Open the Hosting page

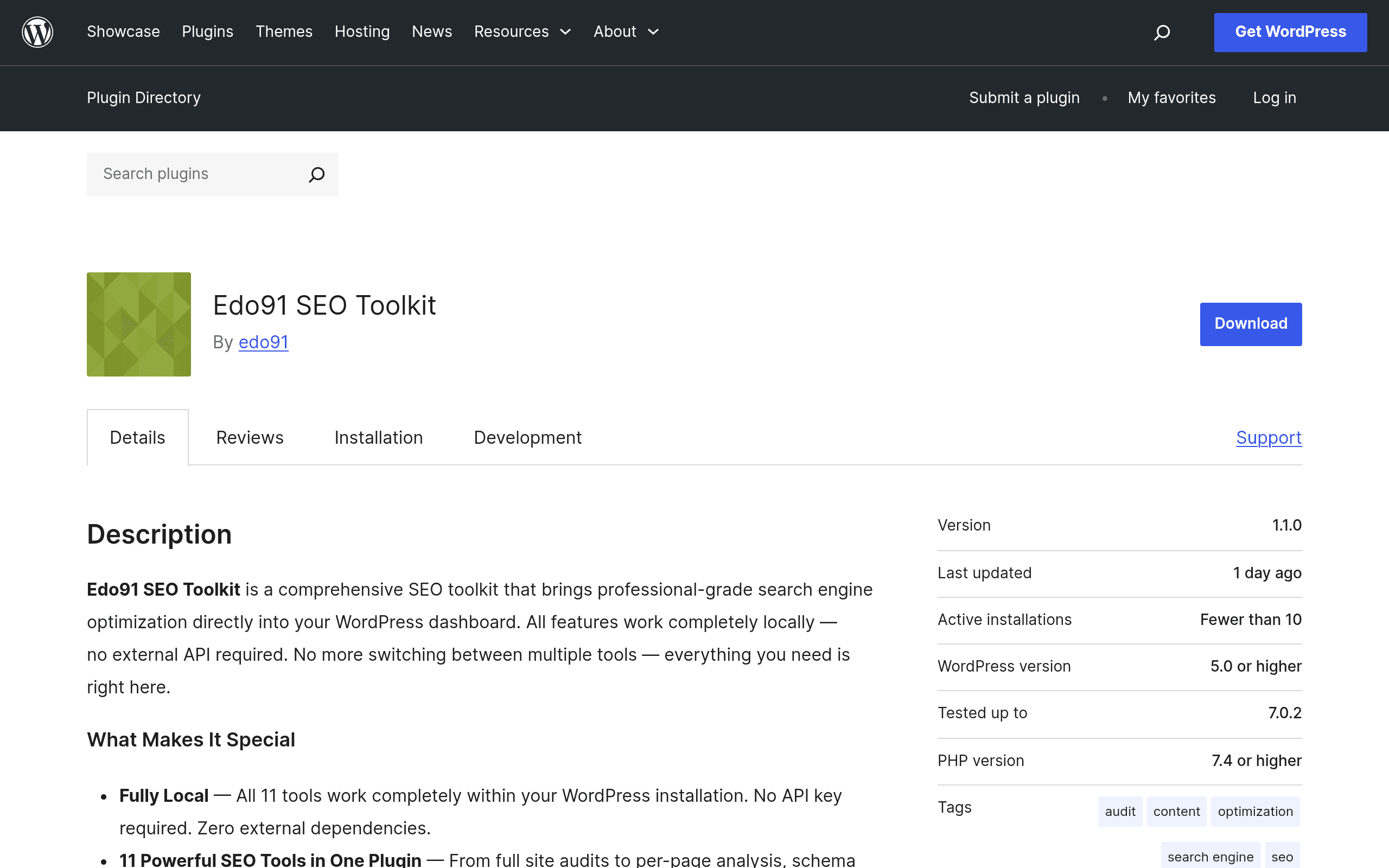click(x=362, y=31)
